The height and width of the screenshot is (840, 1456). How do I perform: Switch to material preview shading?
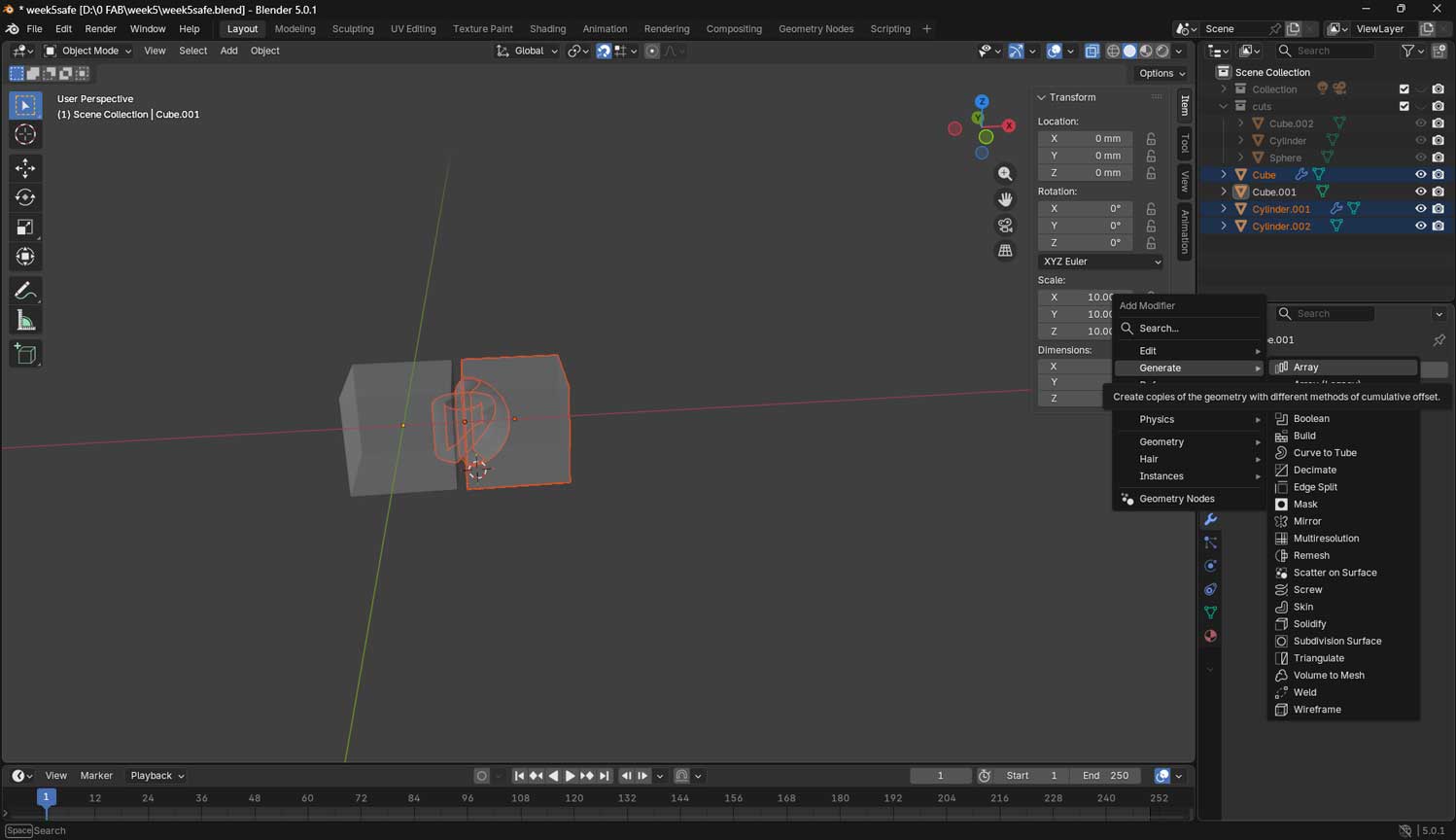pyautogui.click(x=1146, y=51)
